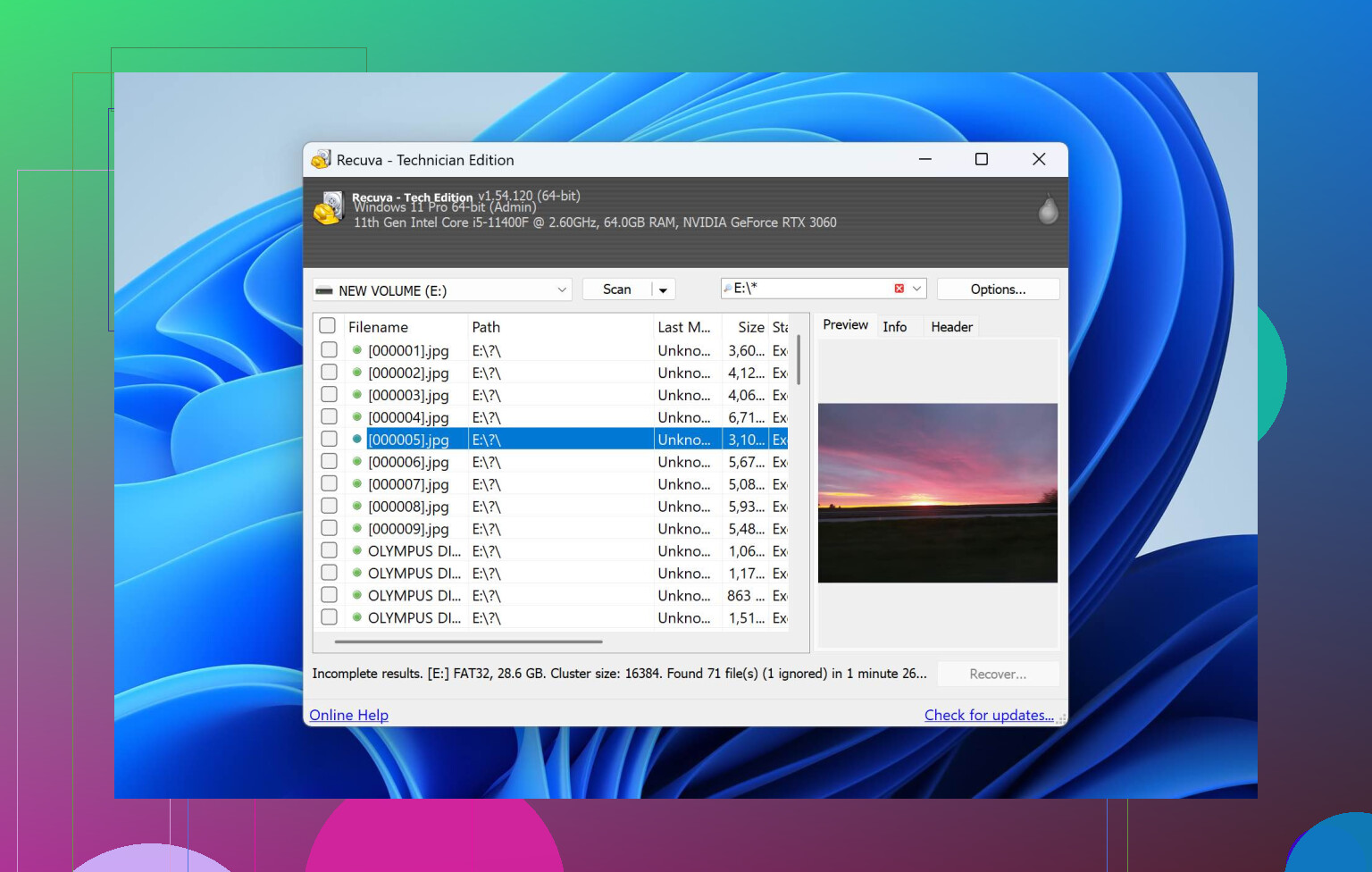The image size is (1372, 872).
Task: Enable the checkbox for [000007].jpg
Action: pyautogui.click(x=329, y=483)
